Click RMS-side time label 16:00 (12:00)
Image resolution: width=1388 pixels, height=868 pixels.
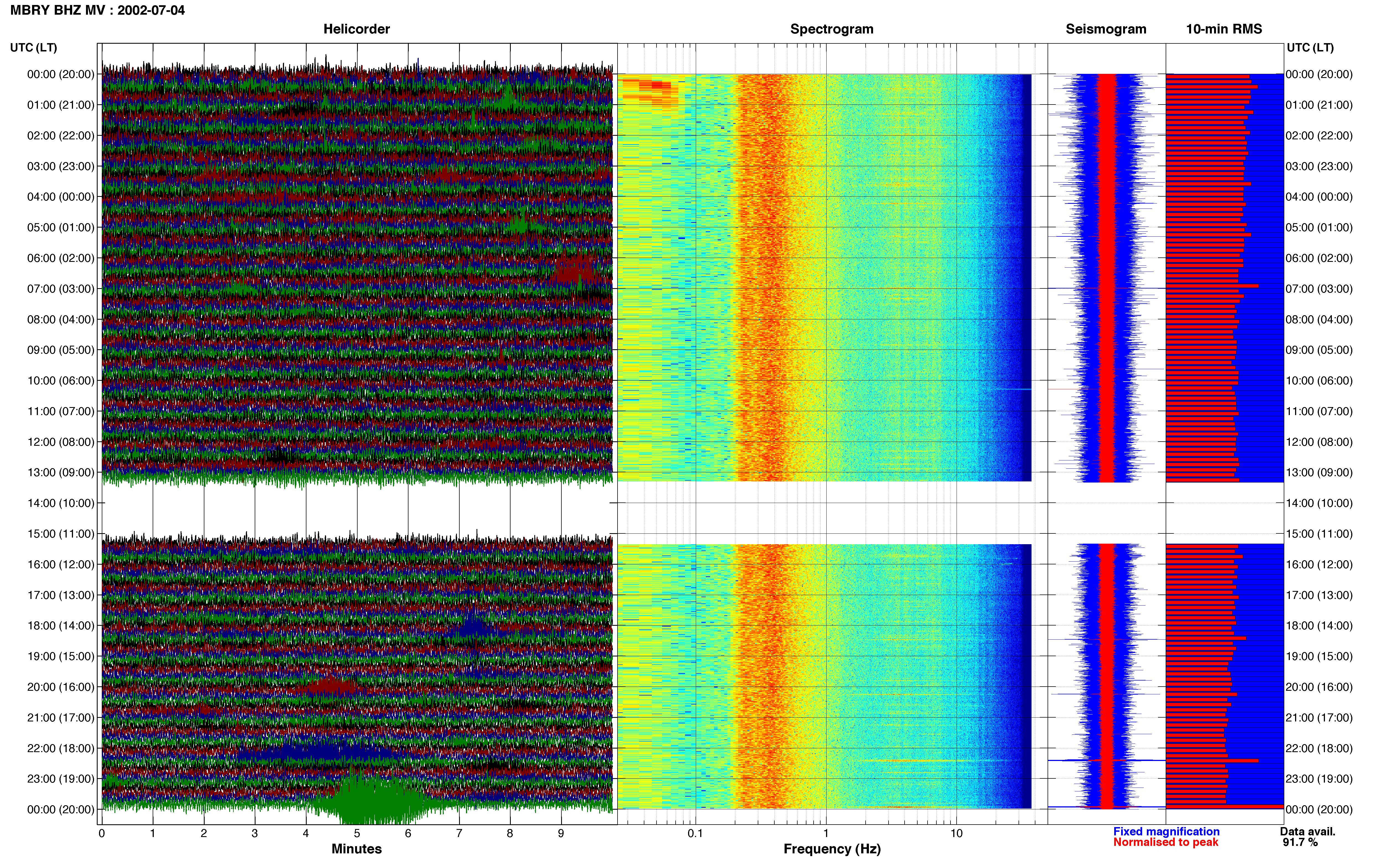[x=1319, y=565]
